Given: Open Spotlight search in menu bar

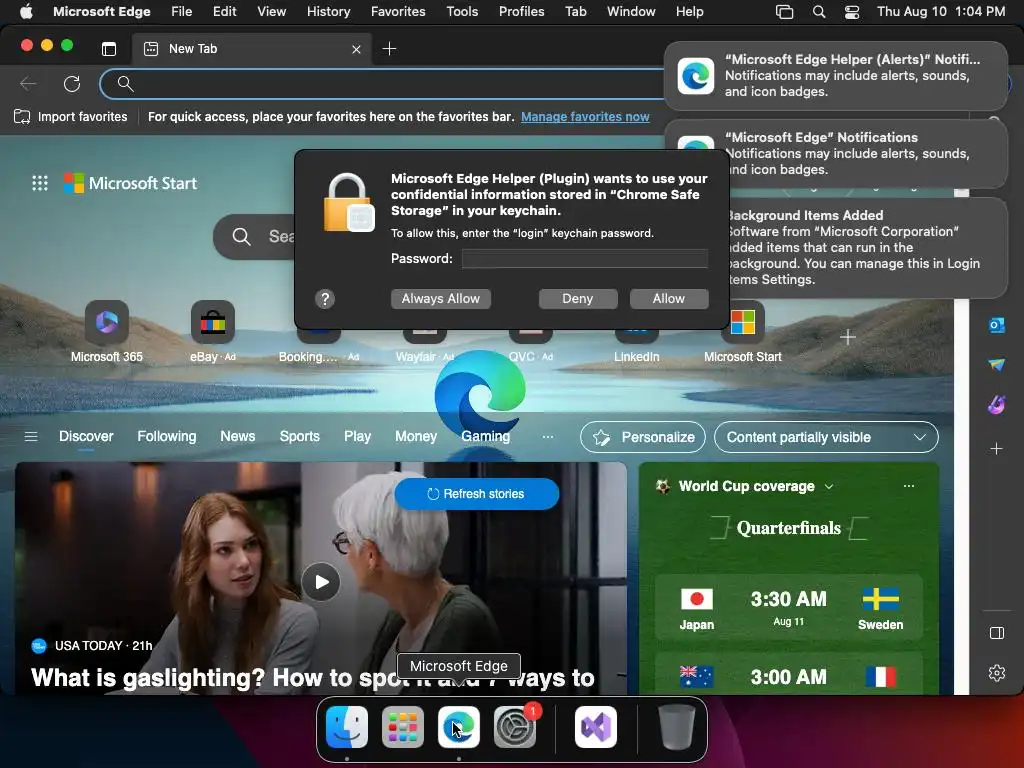Looking at the screenshot, I should (818, 11).
